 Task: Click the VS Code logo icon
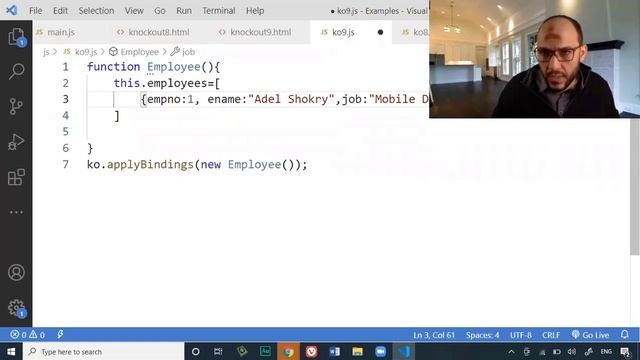tap(11, 10)
